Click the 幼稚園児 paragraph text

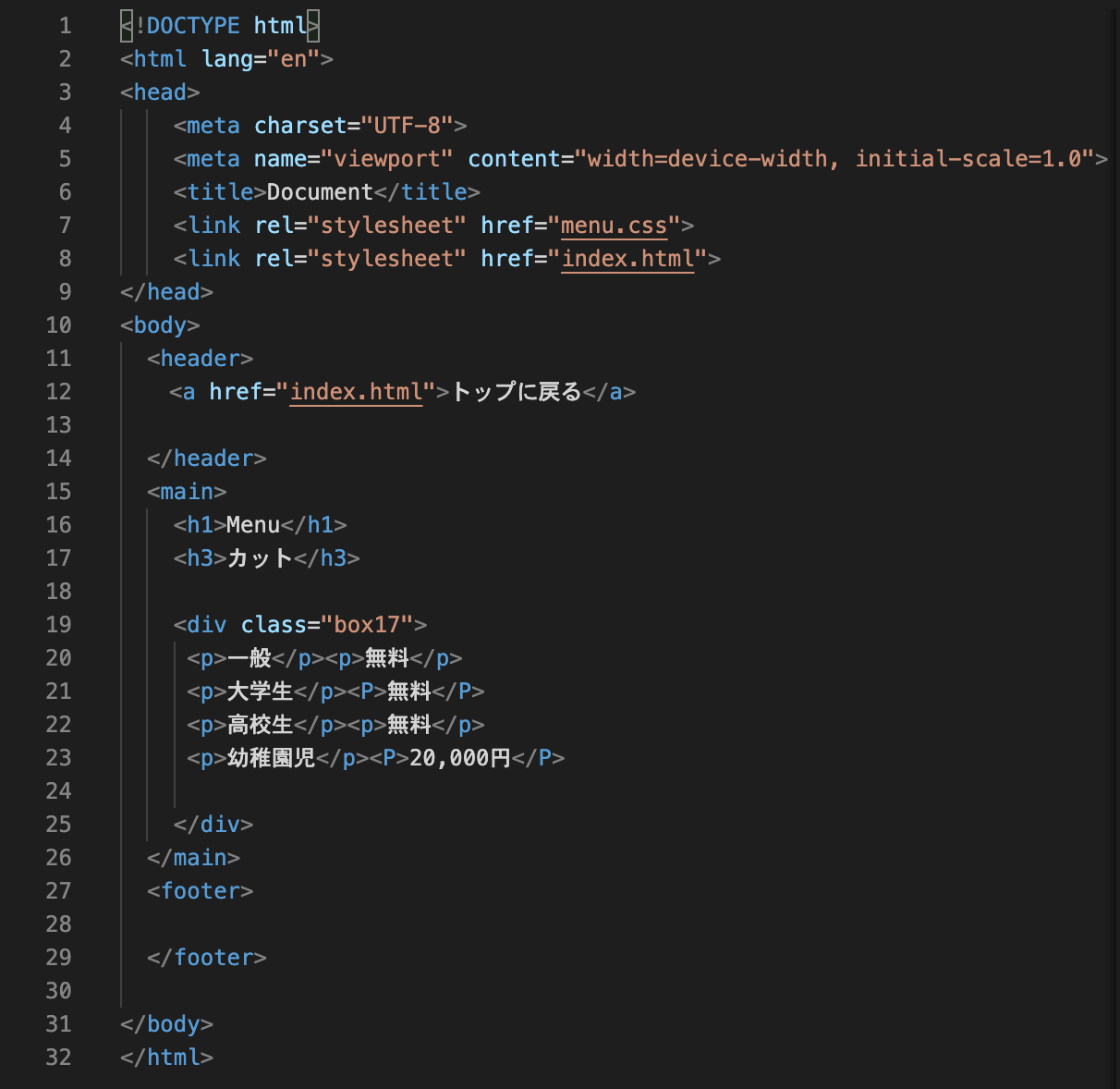point(272,758)
